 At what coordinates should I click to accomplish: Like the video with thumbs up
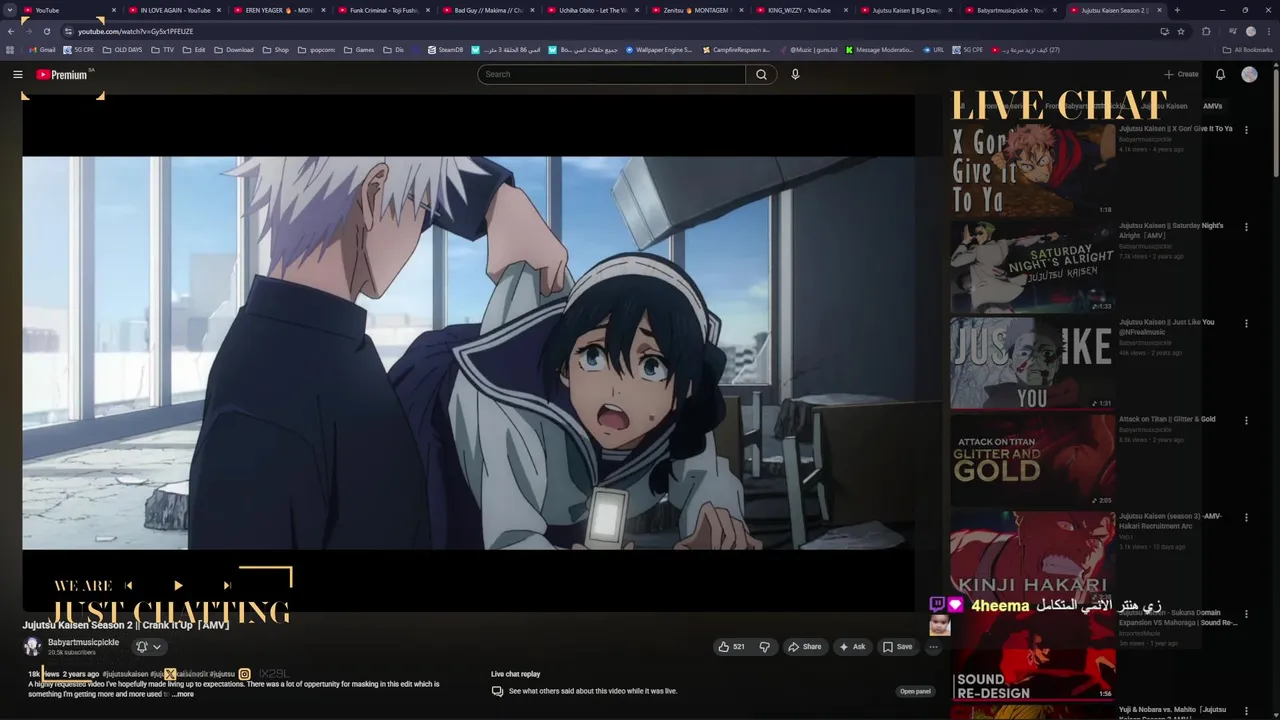pyautogui.click(x=731, y=647)
